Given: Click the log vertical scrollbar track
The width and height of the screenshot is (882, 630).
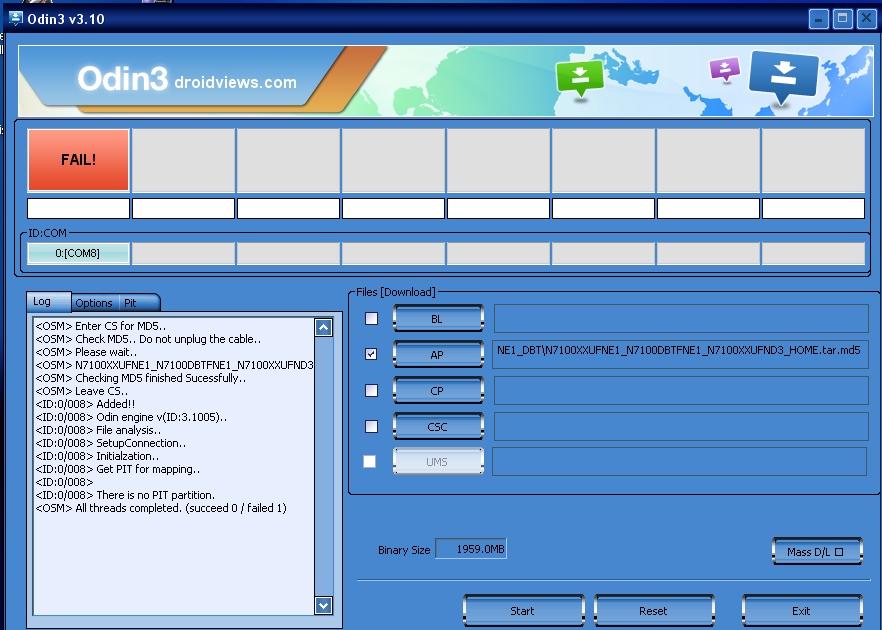Looking at the screenshot, I should click(x=323, y=467).
